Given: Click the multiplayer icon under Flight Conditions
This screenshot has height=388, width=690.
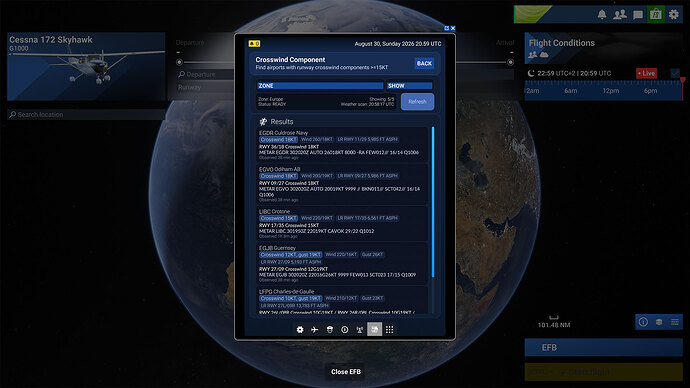Looking at the screenshot, I should click(x=532, y=55).
